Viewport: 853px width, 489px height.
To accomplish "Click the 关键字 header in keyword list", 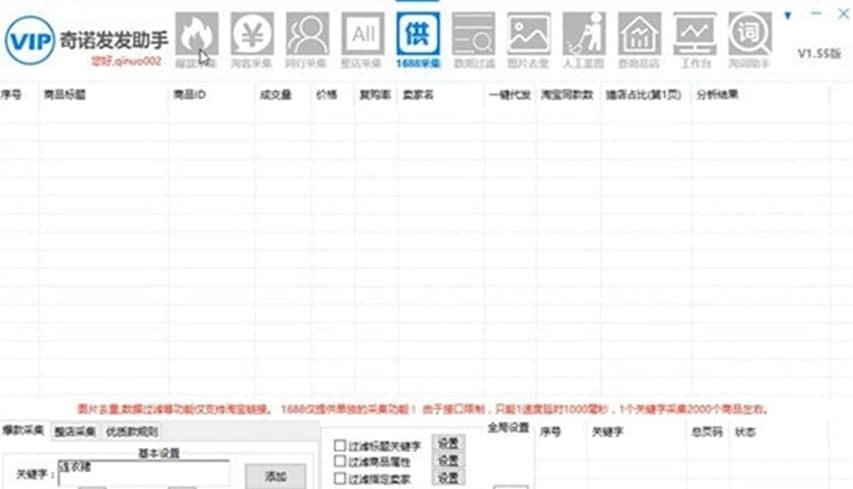I will point(607,432).
